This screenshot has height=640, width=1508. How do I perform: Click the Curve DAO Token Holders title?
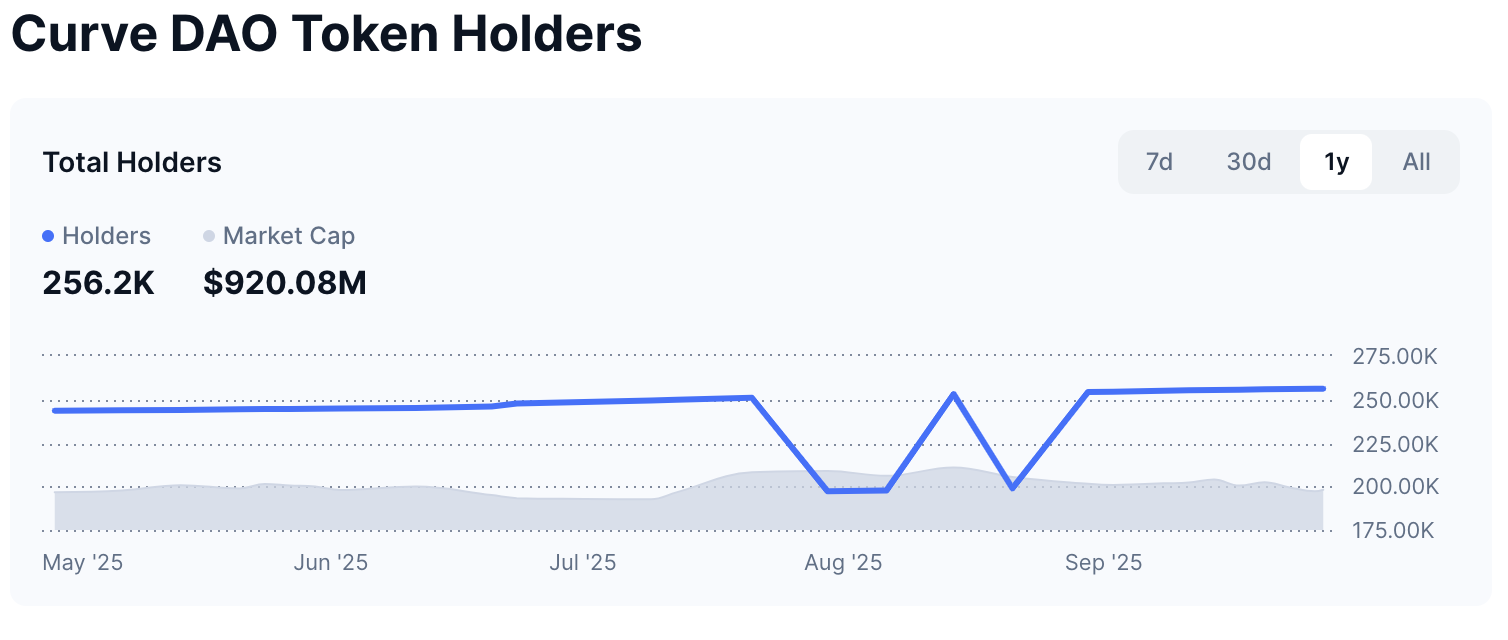point(326,36)
